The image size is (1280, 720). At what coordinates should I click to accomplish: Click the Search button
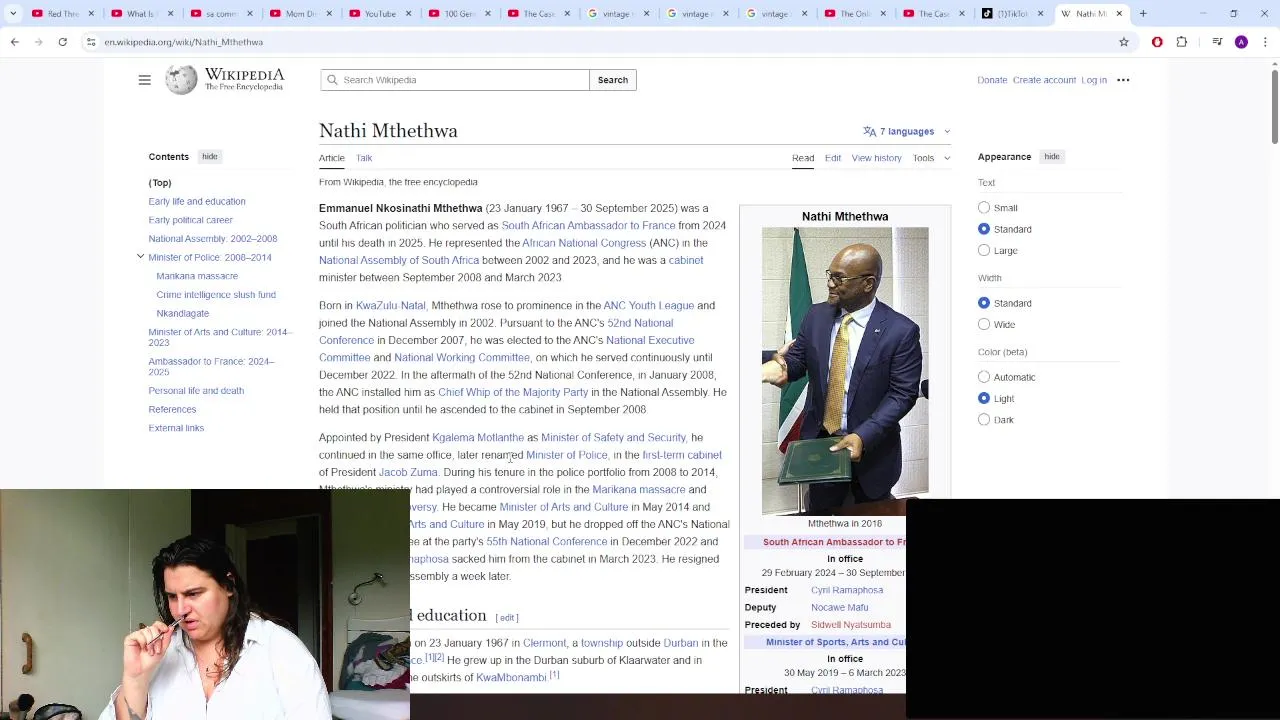tap(613, 80)
